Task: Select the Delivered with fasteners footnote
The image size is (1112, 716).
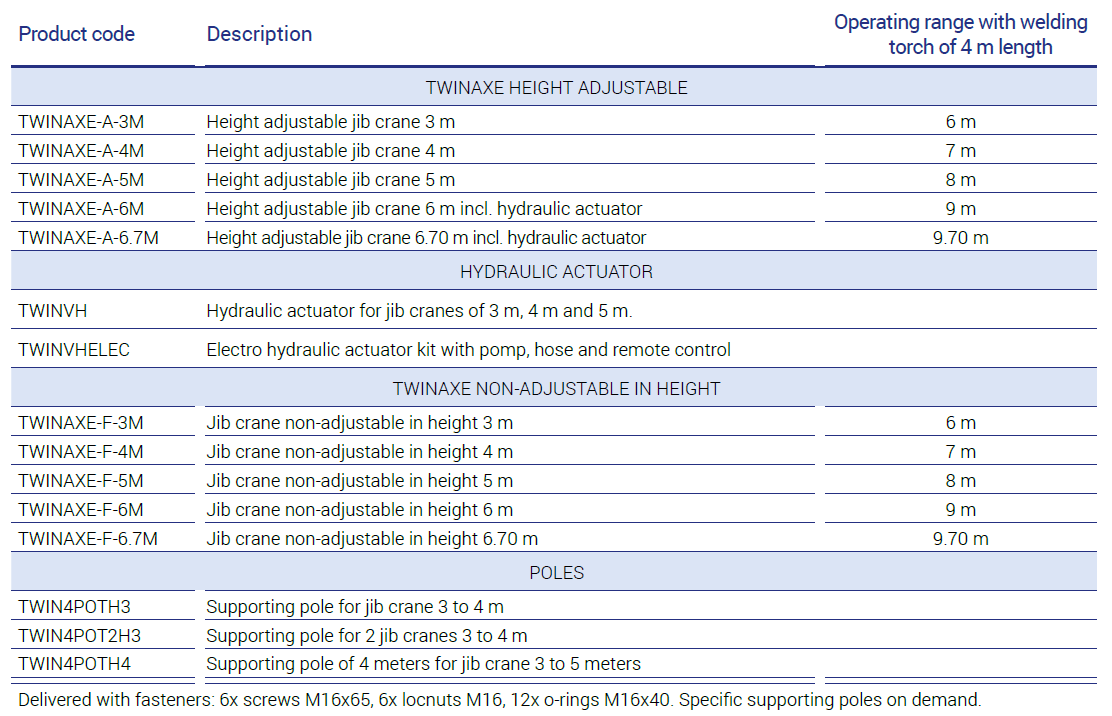Action: coord(499,700)
